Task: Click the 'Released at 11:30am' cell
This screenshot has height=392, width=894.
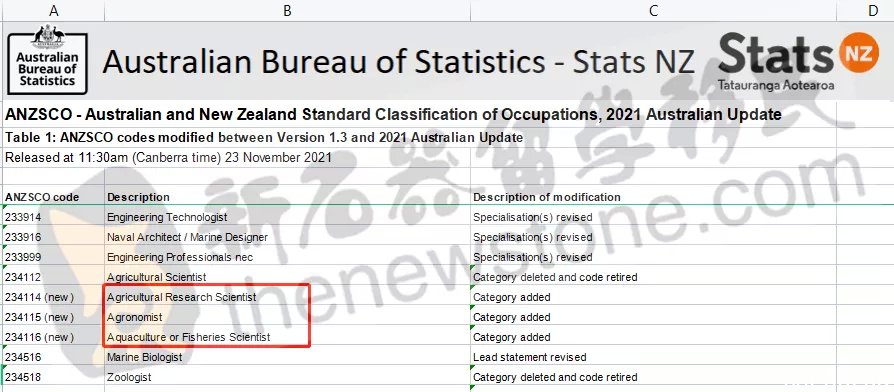Action: (168, 158)
